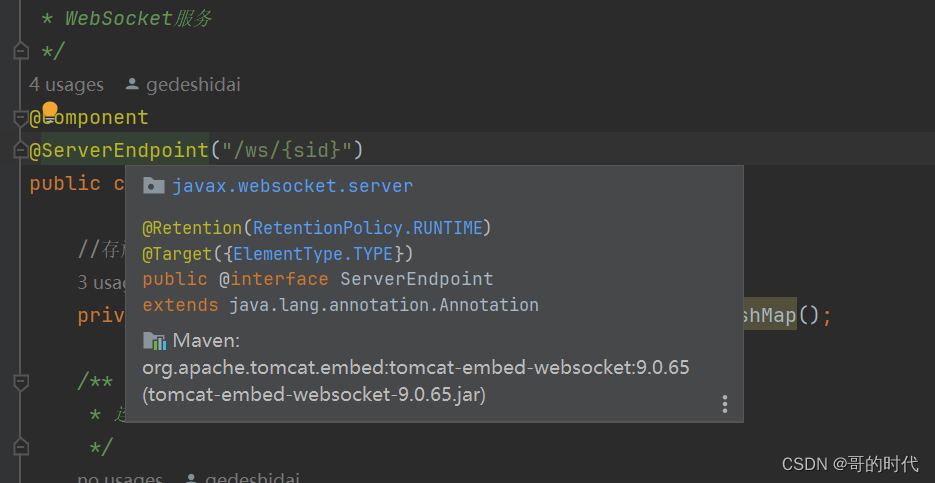Toggle fold marker beside @ServerEndpoint line
This screenshot has width=935, height=483.
21,151
